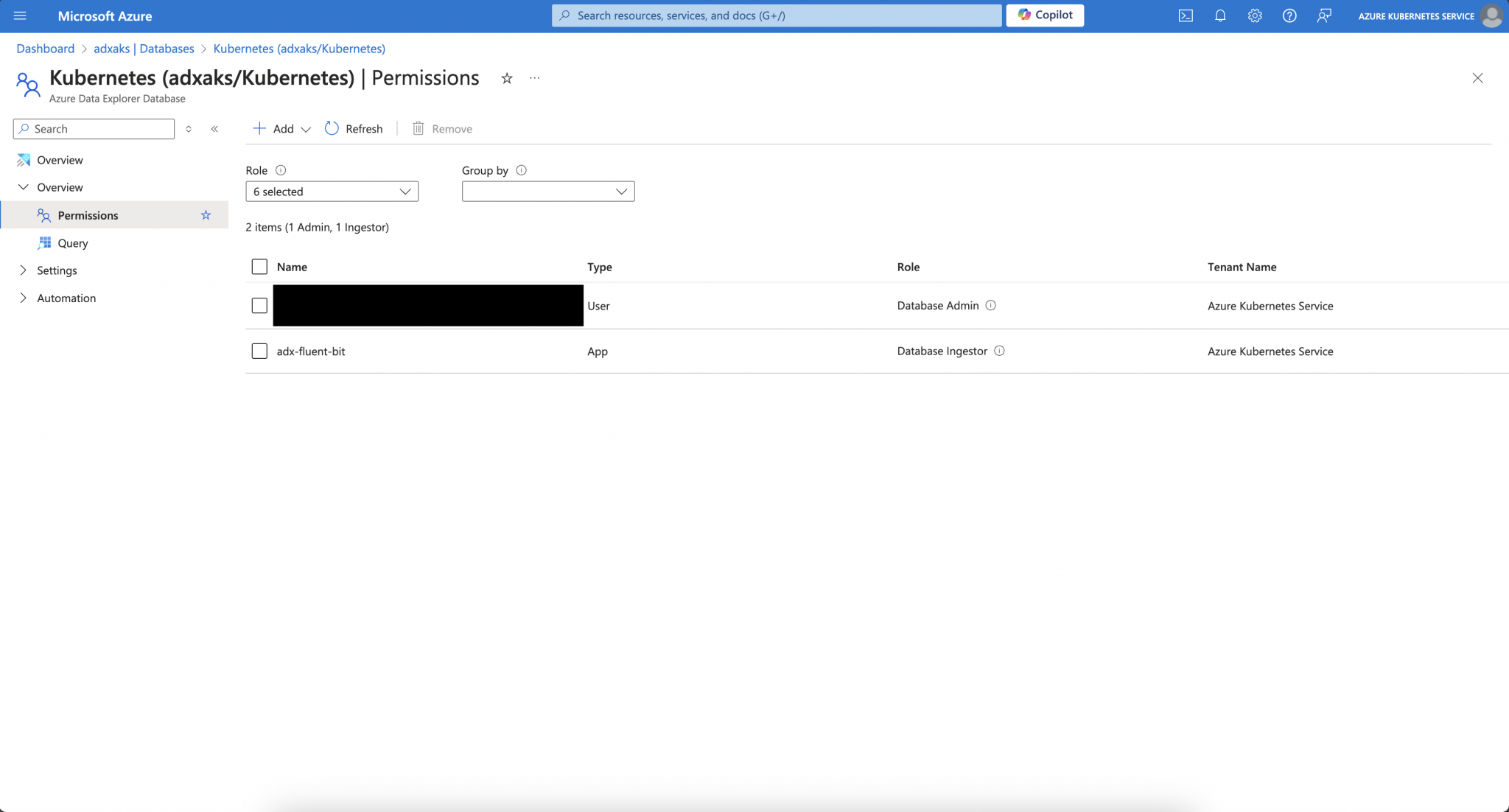The height and width of the screenshot is (812, 1509).
Task: Open the help question mark icon
Action: 1289,15
